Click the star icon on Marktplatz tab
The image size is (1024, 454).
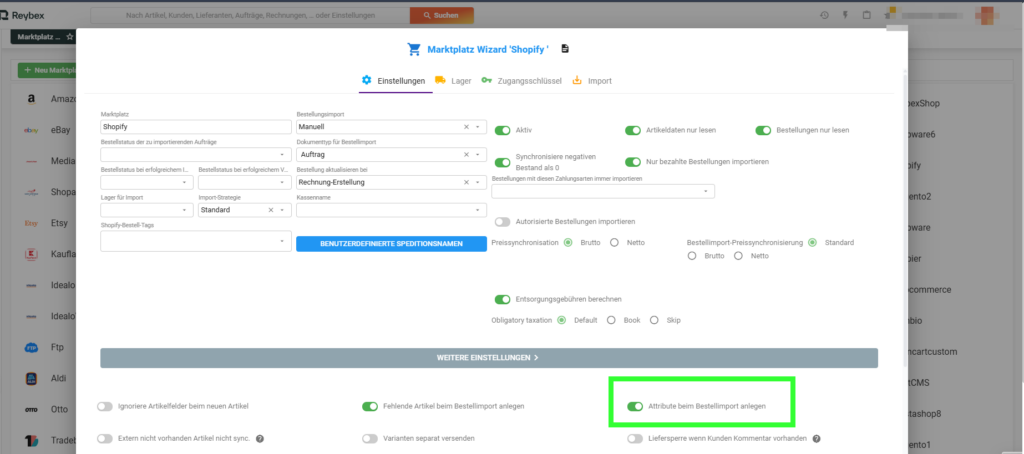70,37
